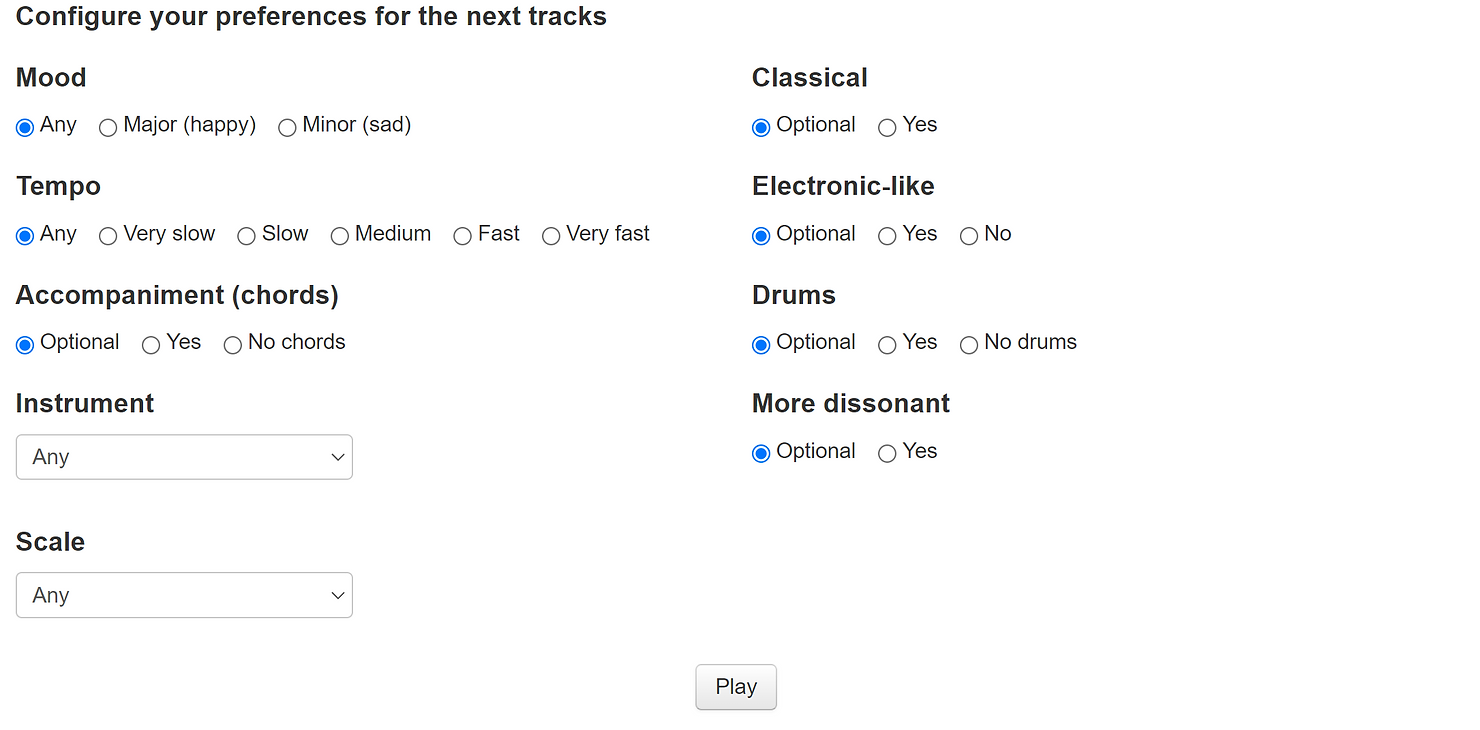Expand the Scale dropdown
This screenshot has height=730, width=1480.
184,595
